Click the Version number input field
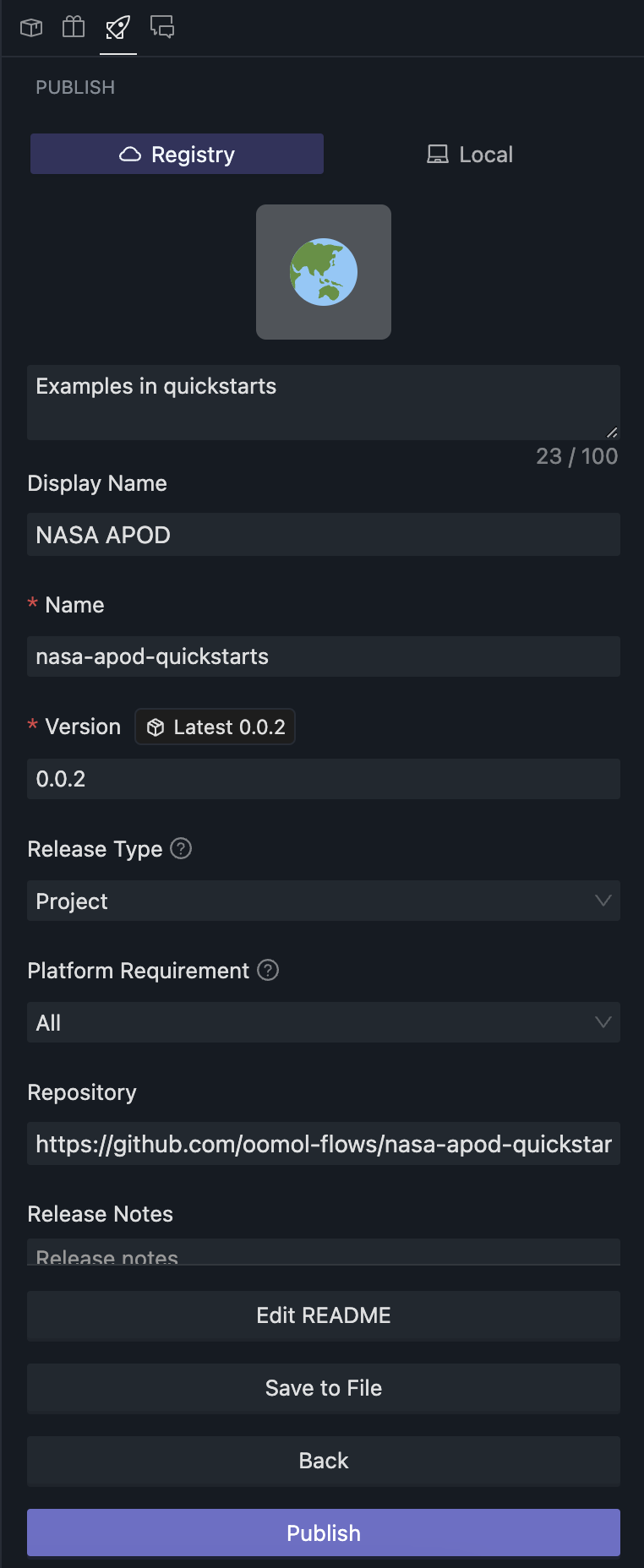 [x=323, y=779]
